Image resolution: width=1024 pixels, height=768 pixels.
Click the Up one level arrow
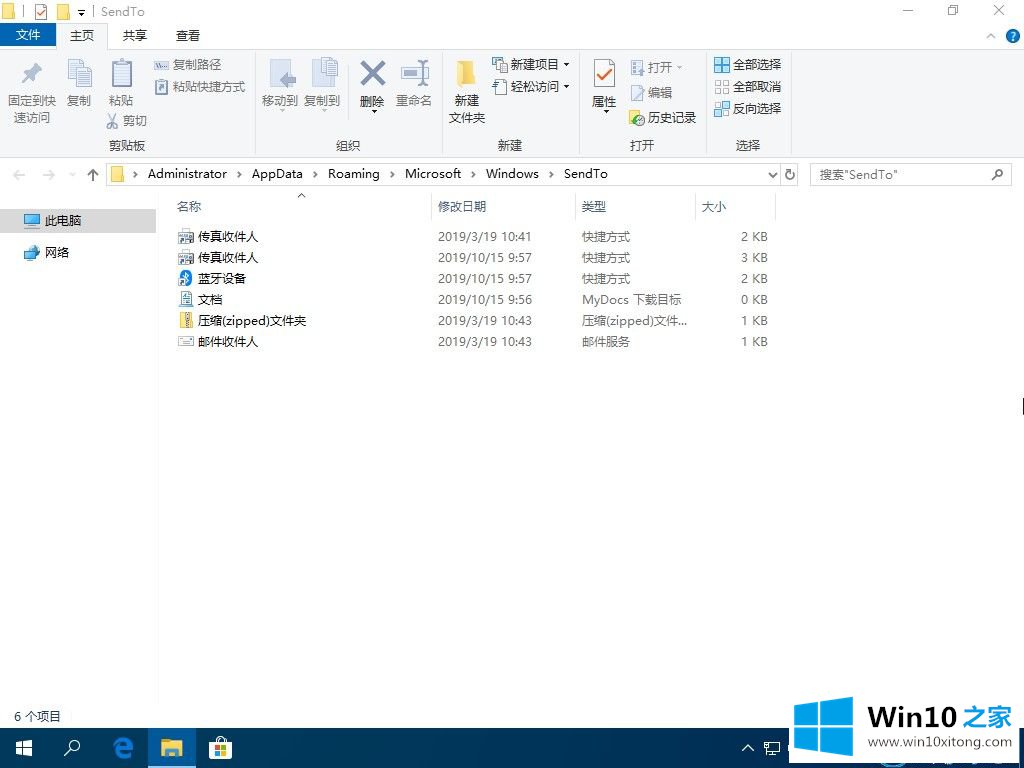pyautogui.click(x=93, y=175)
